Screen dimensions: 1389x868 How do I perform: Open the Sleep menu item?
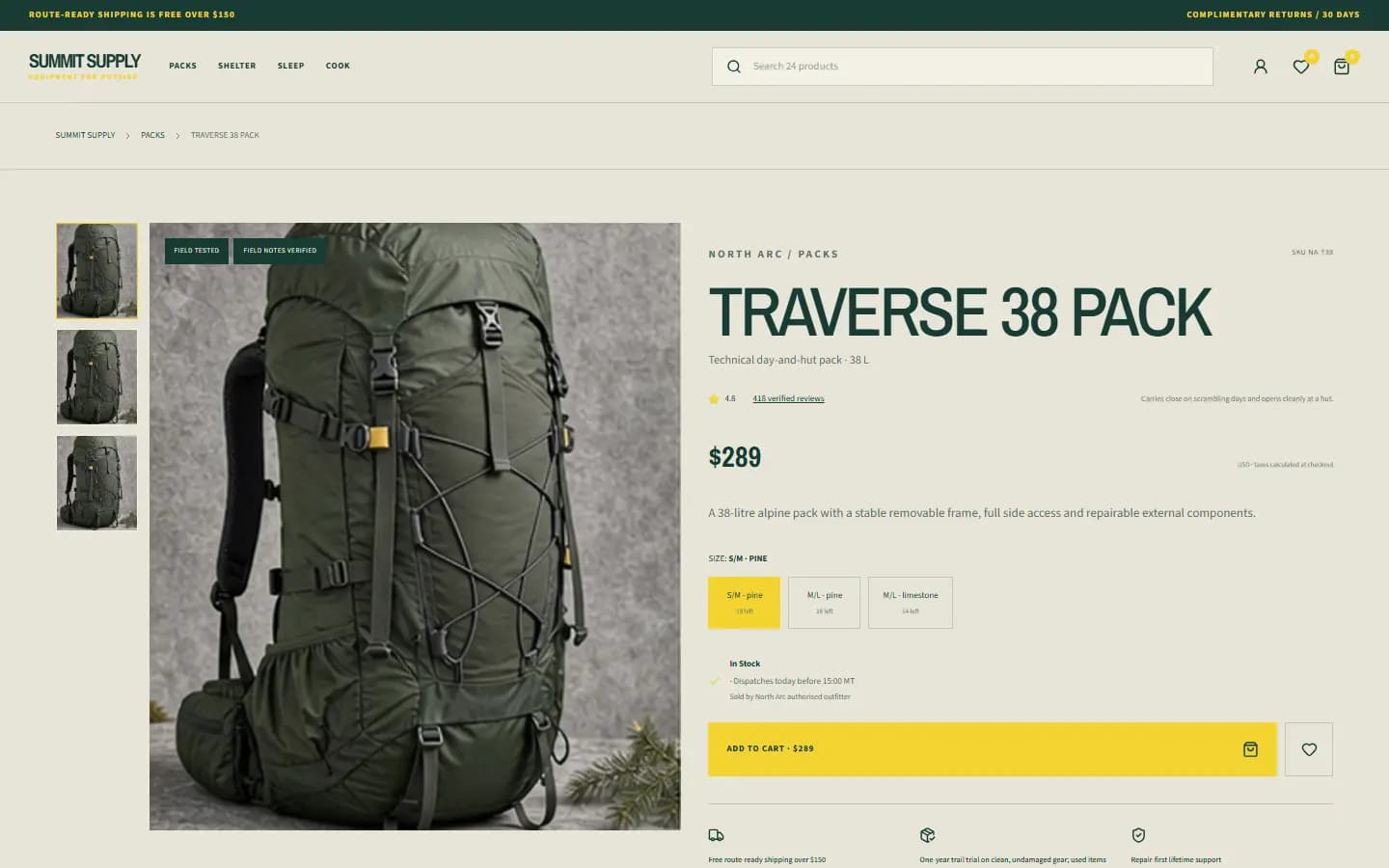tap(290, 67)
